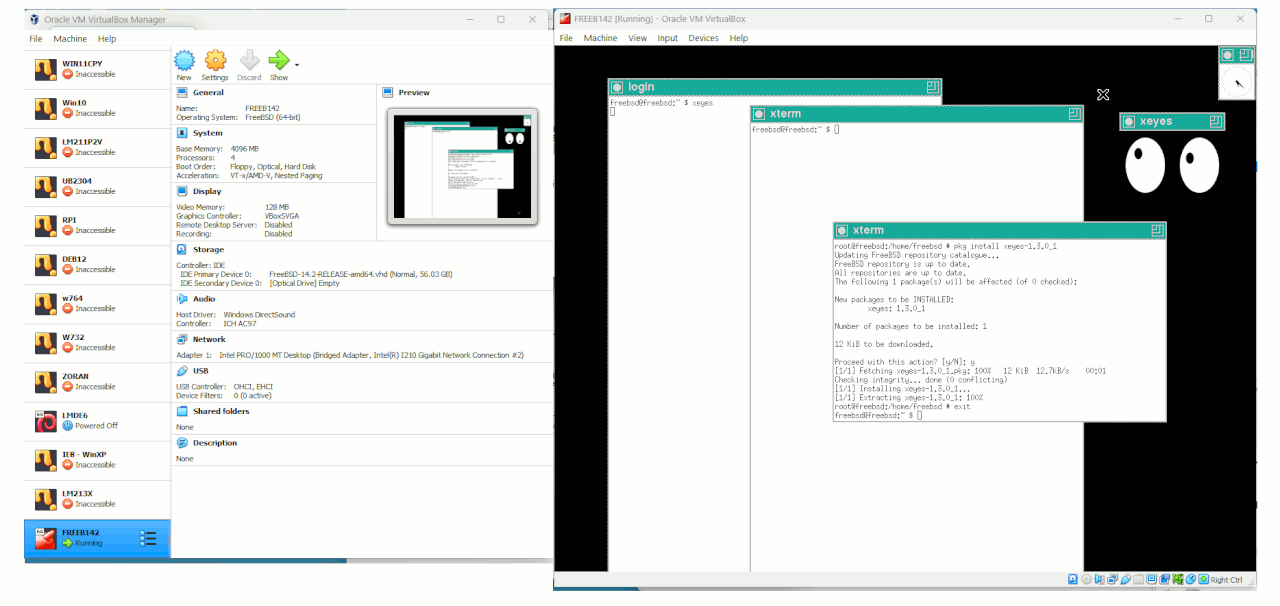1280x606 pixels.
Task: Expand the Show button dropdown arrow
Action: point(296,65)
